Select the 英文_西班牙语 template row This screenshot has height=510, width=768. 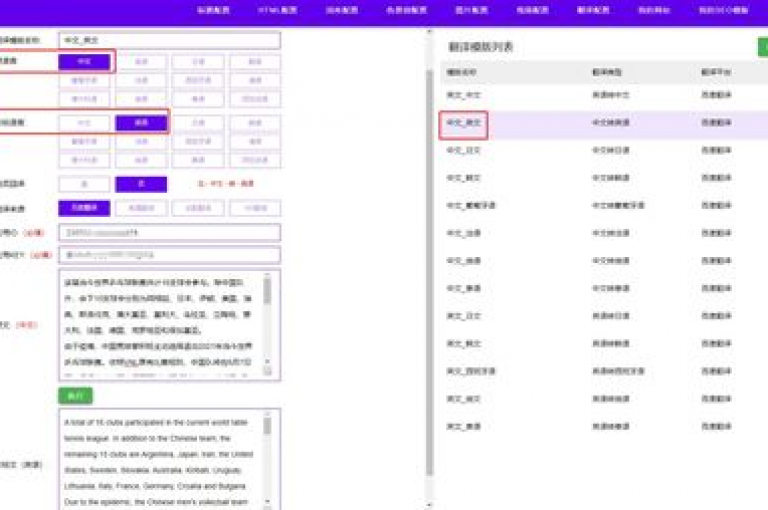(x=604, y=371)
